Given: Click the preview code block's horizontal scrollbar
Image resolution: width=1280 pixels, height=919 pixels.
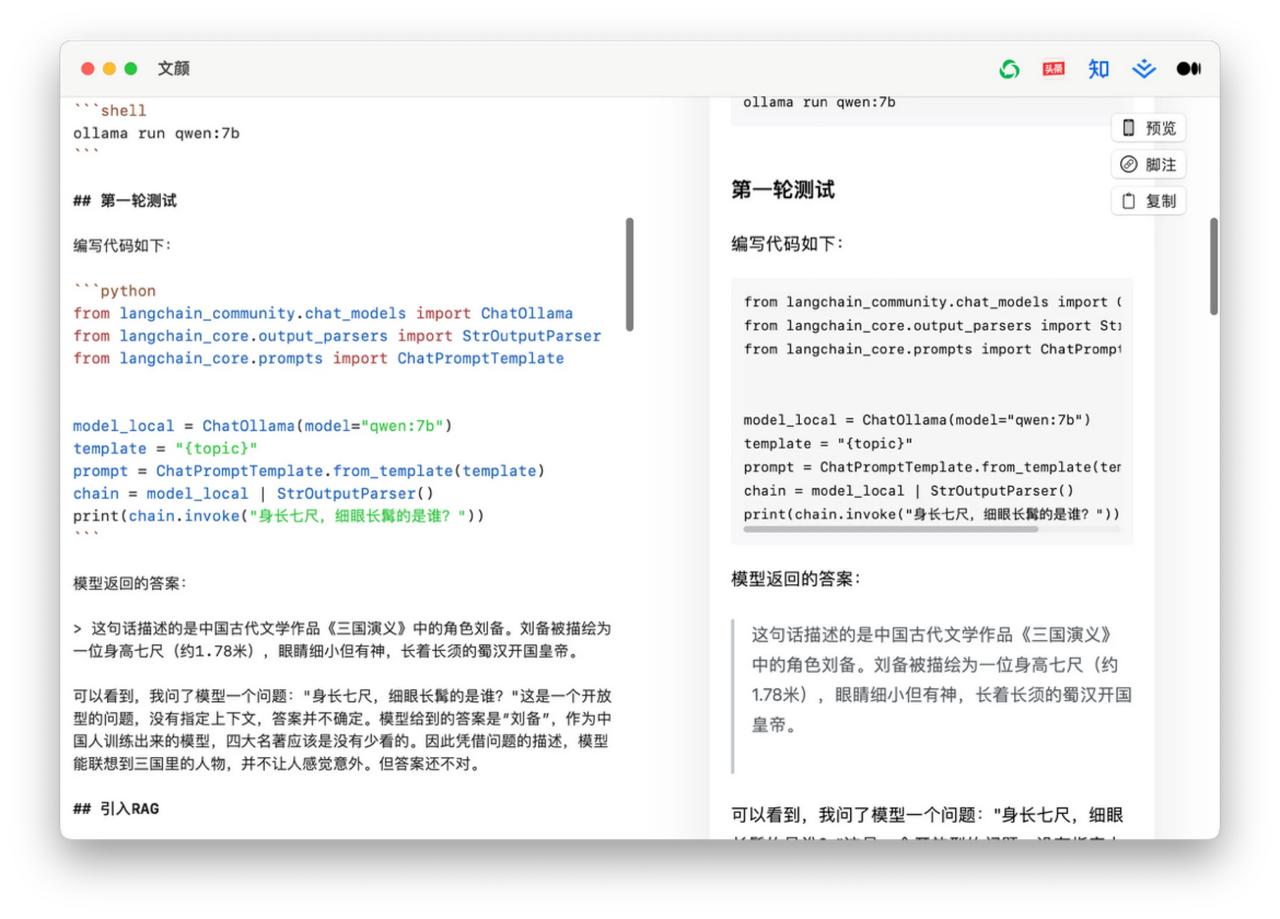Looking at the screenshot, I should [x=891, y=529].
